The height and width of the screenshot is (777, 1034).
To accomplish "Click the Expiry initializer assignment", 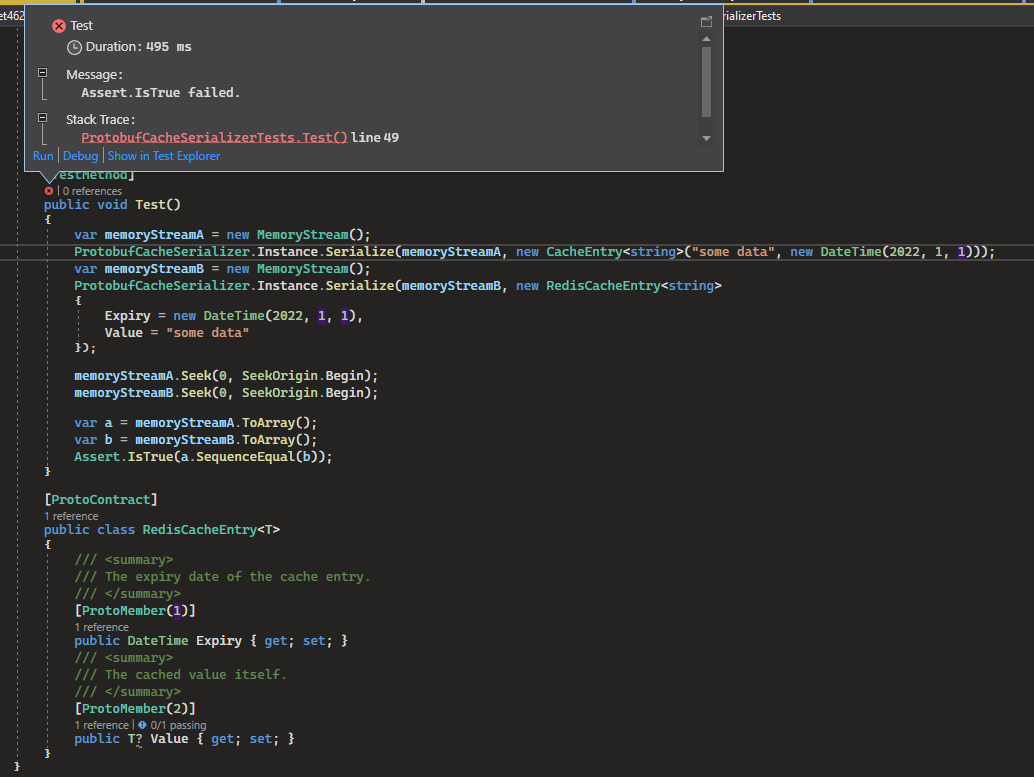I will pyautogui.click(x=233, y=316).
